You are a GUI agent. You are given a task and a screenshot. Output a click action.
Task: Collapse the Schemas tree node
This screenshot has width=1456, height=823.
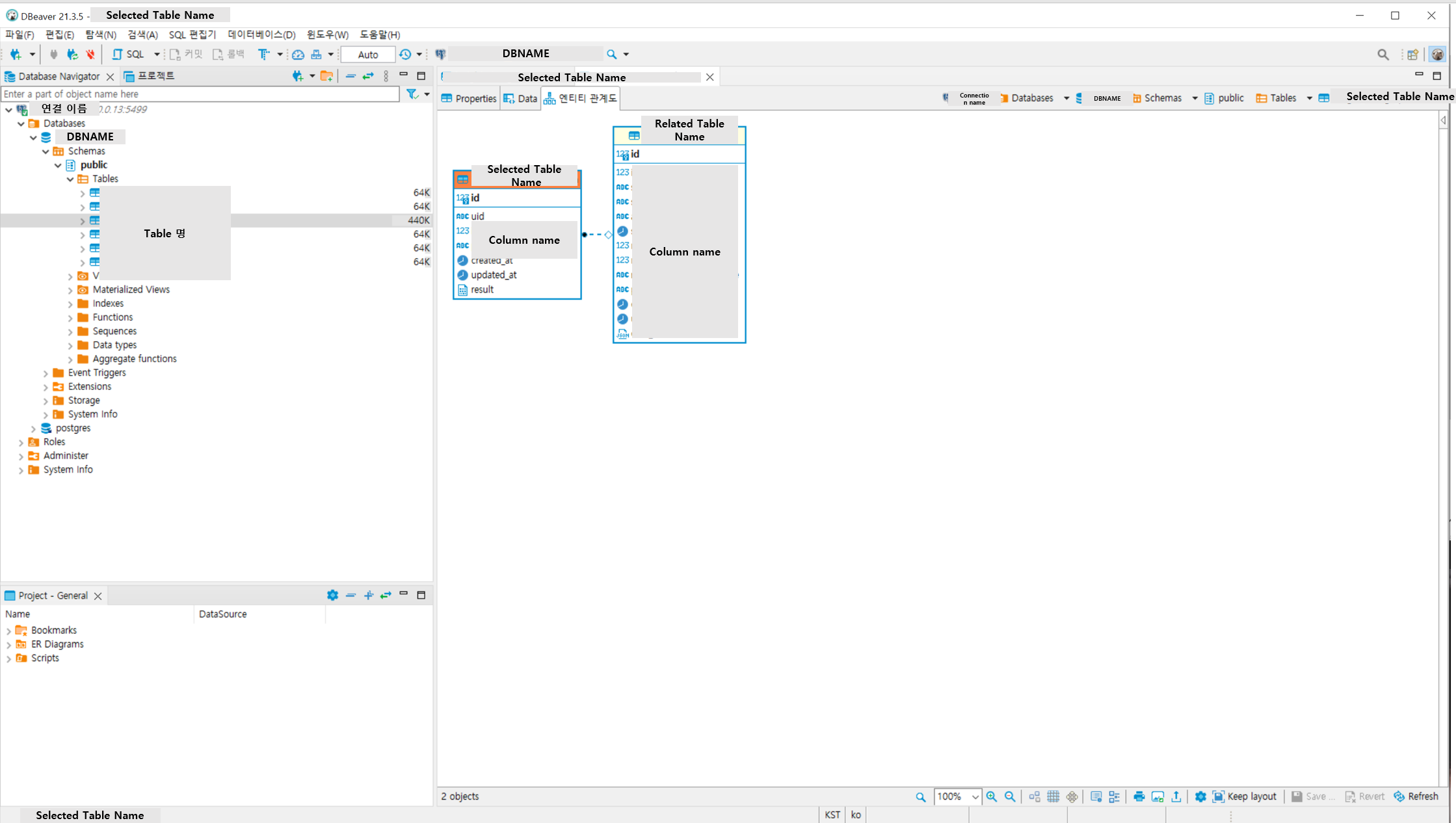pos(46,151)
